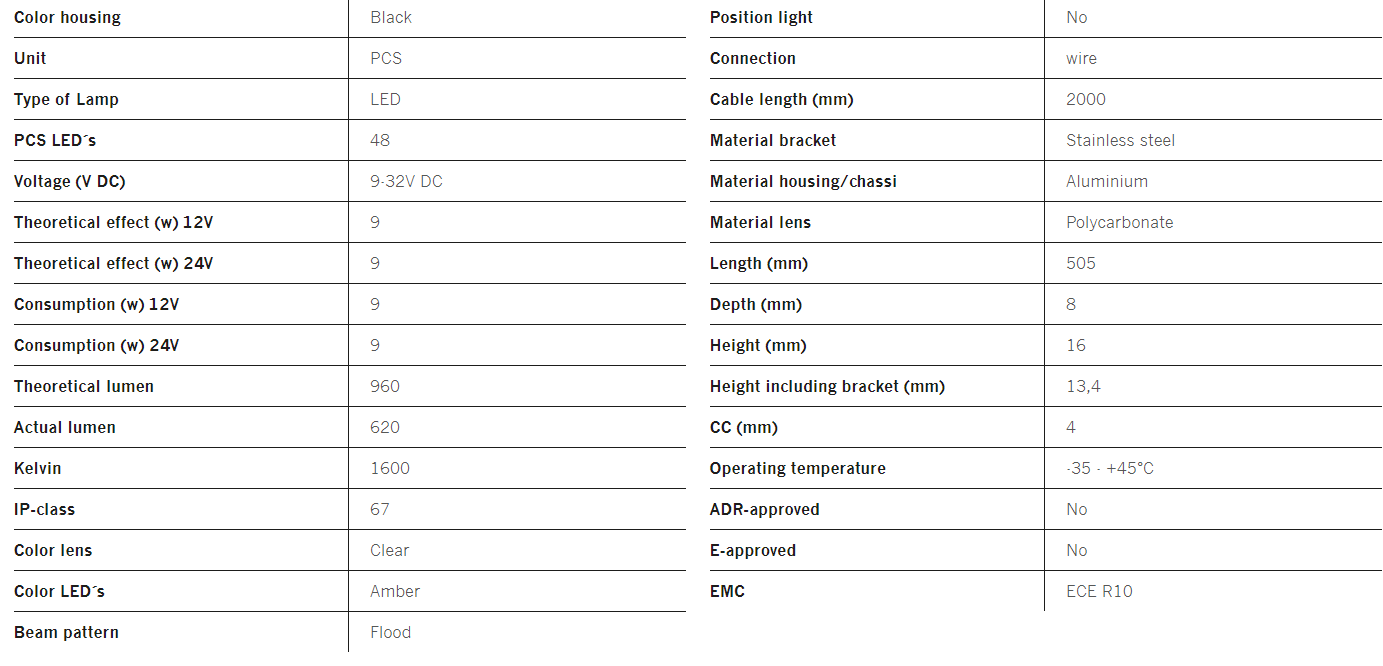1383x666 pixels.
Task: Click the Theoretical lumen value 960
Action: pos(385,386)
